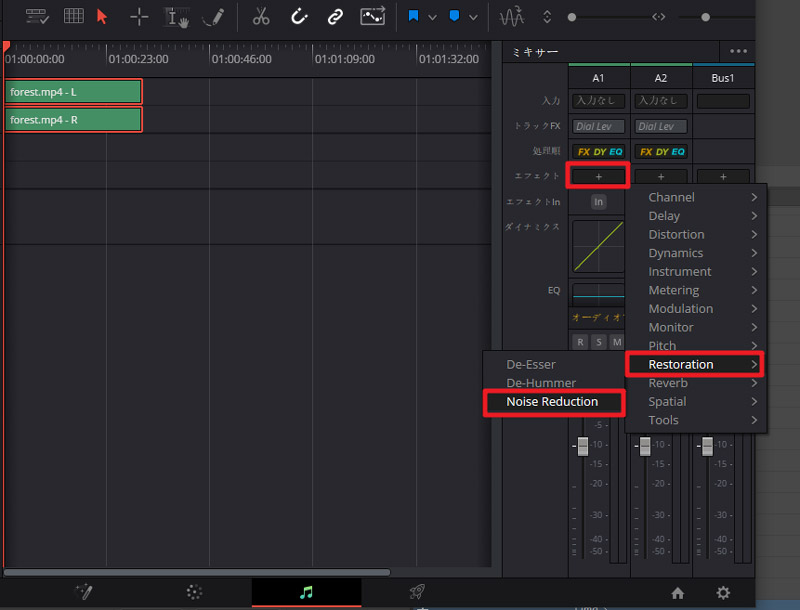
Task: Toggle the A1 Effect In button
Action: pos(598,202)
